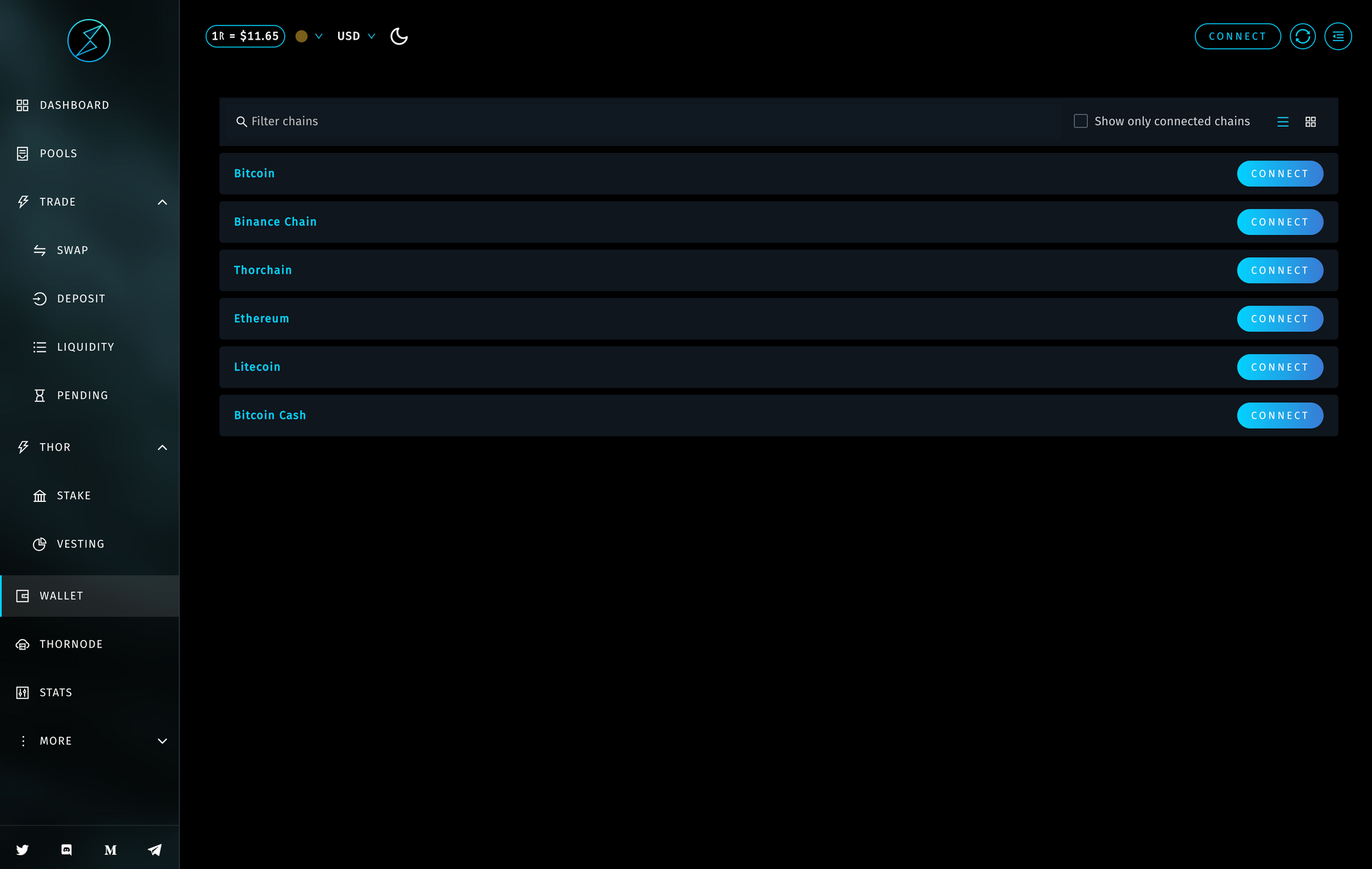Open the Discord link icon
This screenshot has width=1372, height=869.
[67, 850]
